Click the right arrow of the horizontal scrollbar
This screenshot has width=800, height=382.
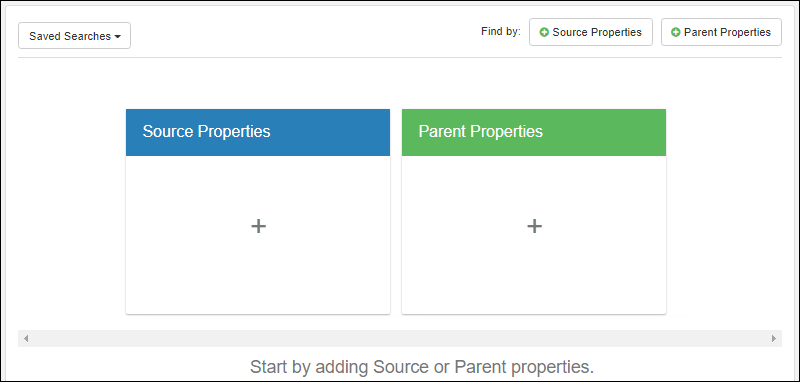coord(773,338)
